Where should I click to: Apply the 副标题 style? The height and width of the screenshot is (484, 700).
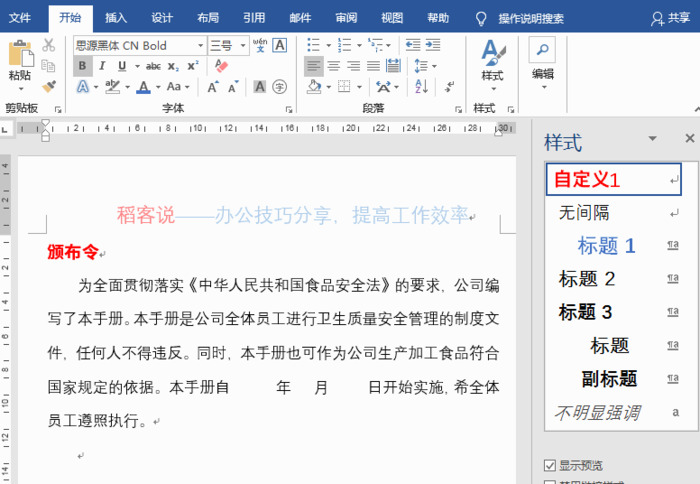click(x=614, y=379)
